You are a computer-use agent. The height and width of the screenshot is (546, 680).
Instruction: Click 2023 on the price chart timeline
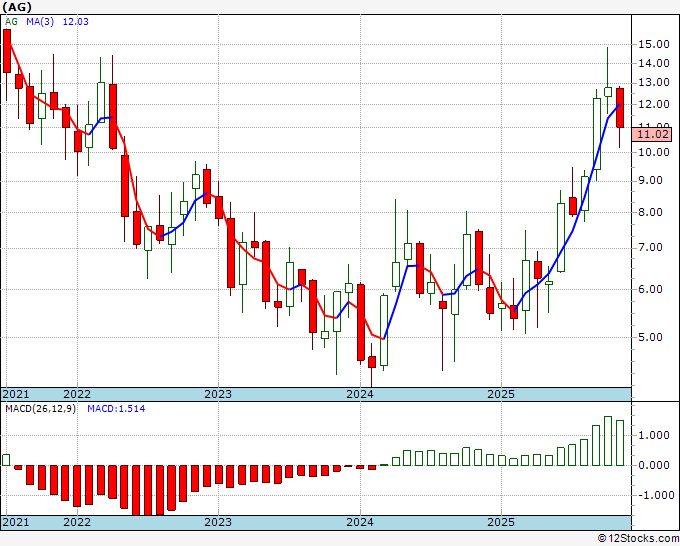[218, 394]
